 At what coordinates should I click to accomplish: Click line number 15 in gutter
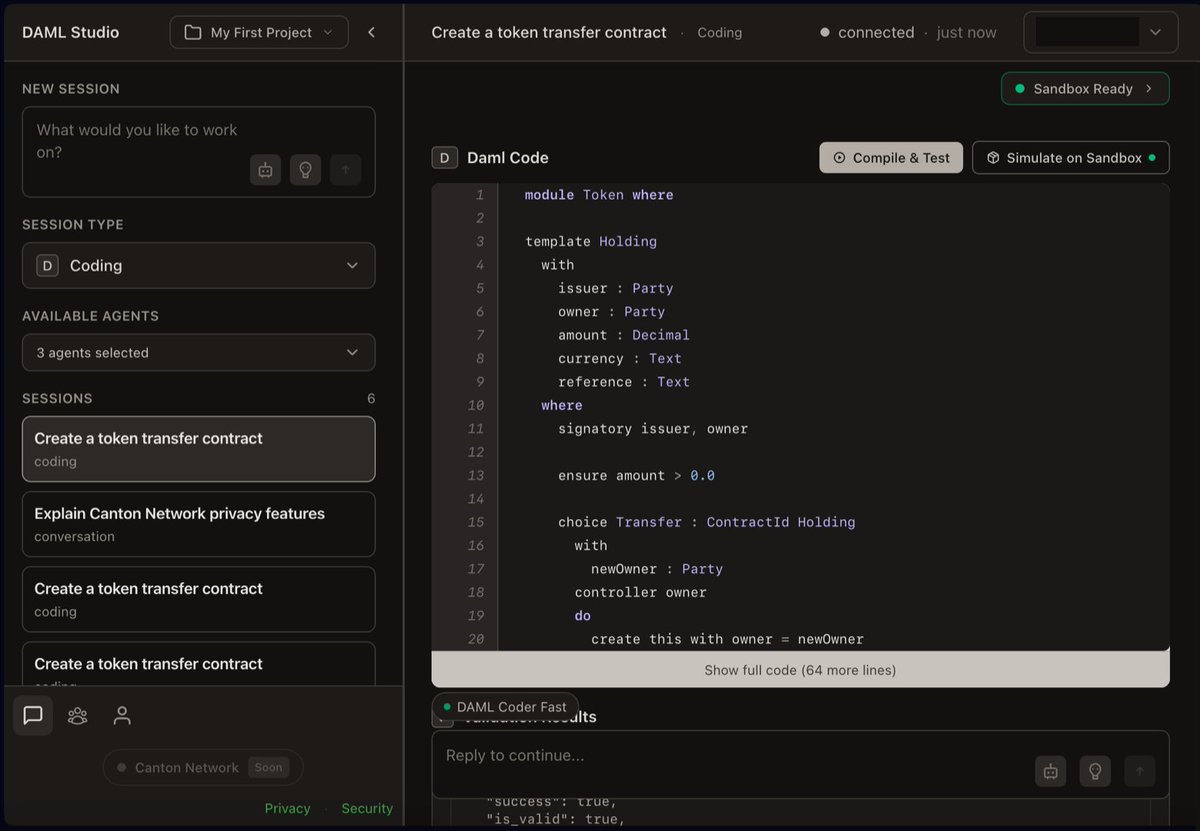tap(475, 522)
